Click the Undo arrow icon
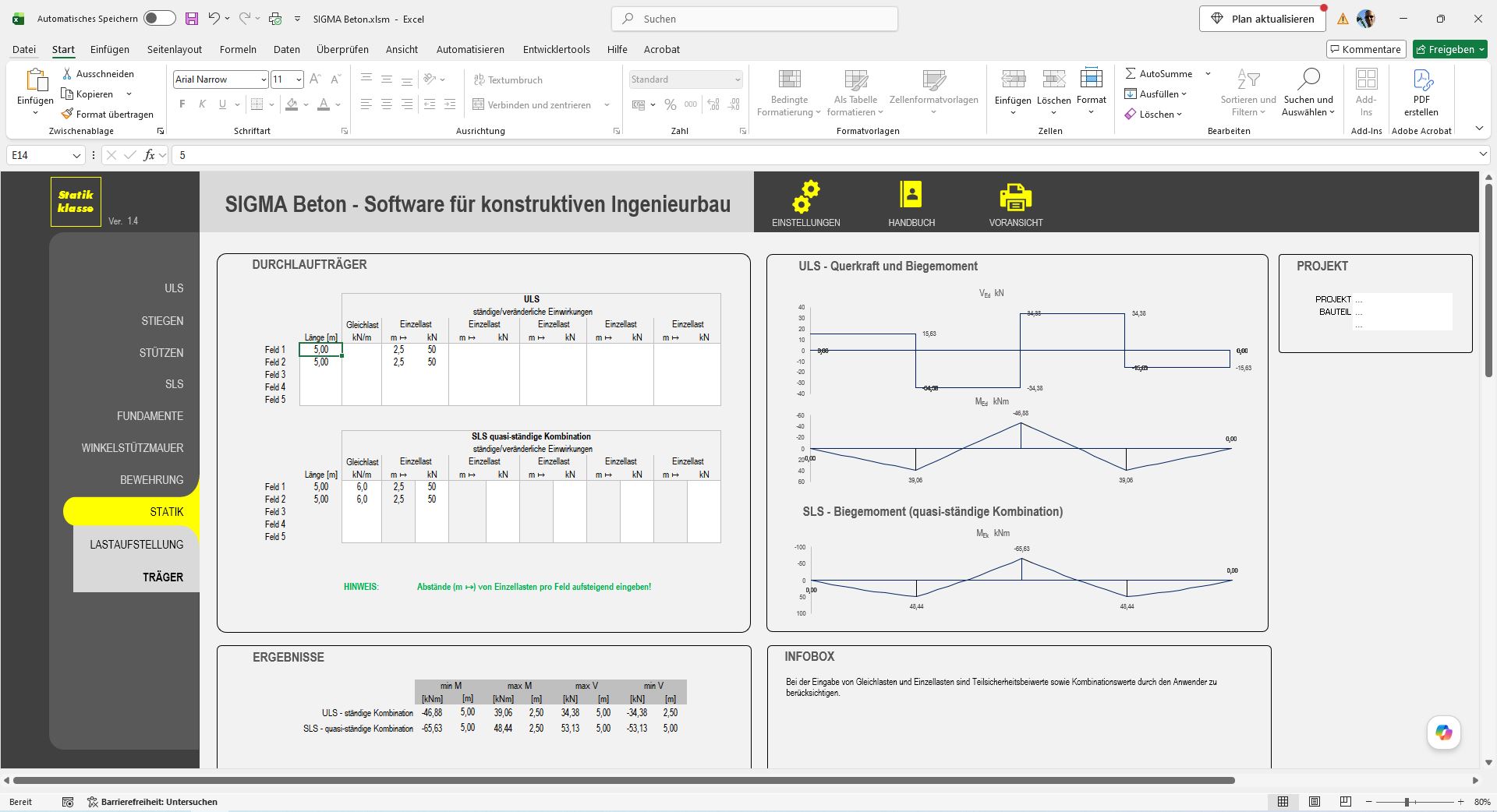1497x812 pixels. pyautogui.click(x=214, y=19)
